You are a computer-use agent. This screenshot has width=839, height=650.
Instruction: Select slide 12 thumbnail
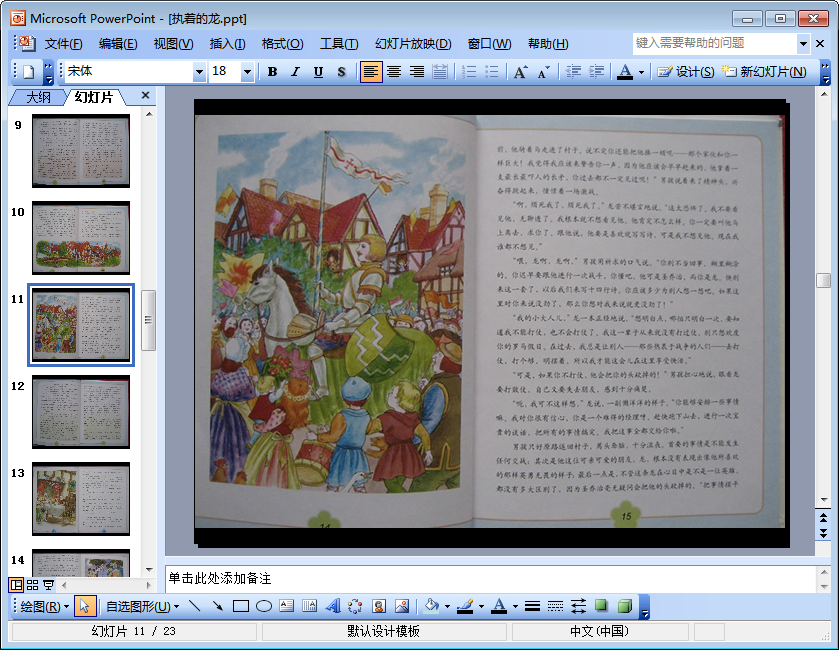[81, 412]
